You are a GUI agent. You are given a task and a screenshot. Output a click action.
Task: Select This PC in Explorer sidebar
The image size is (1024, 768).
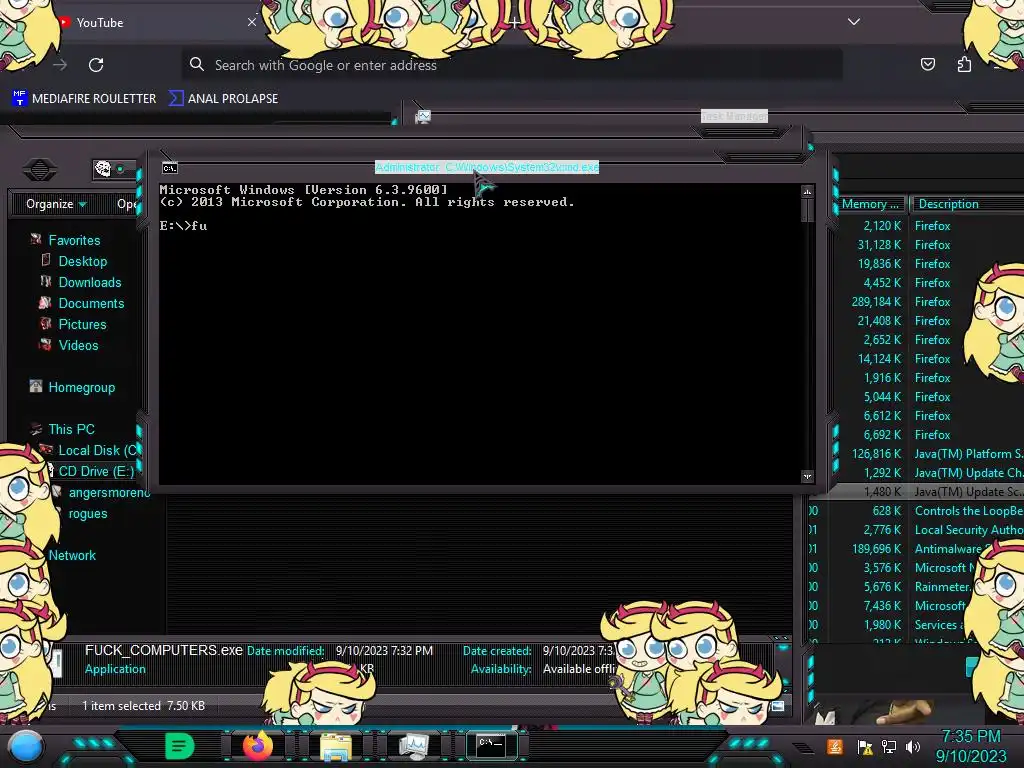coord(71,429)
